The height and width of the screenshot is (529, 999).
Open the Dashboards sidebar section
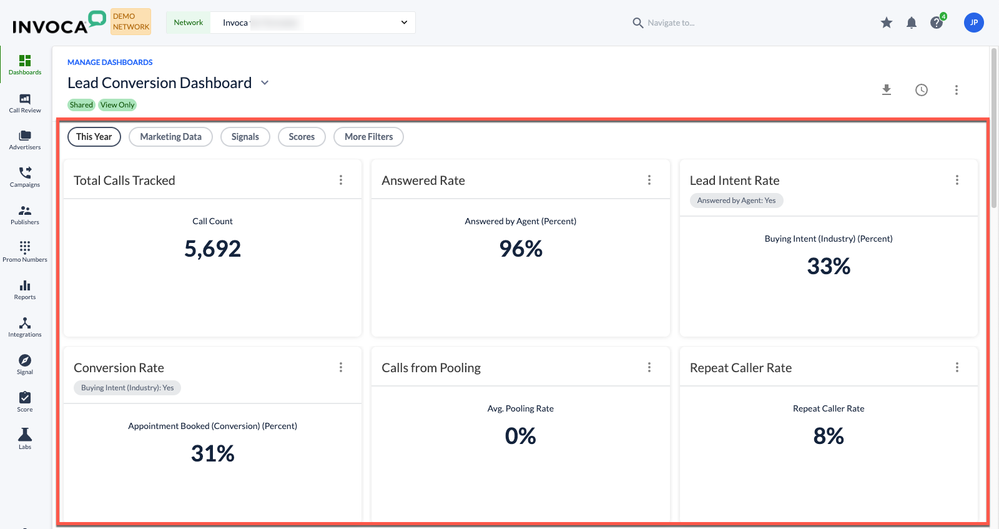(25, 64)
